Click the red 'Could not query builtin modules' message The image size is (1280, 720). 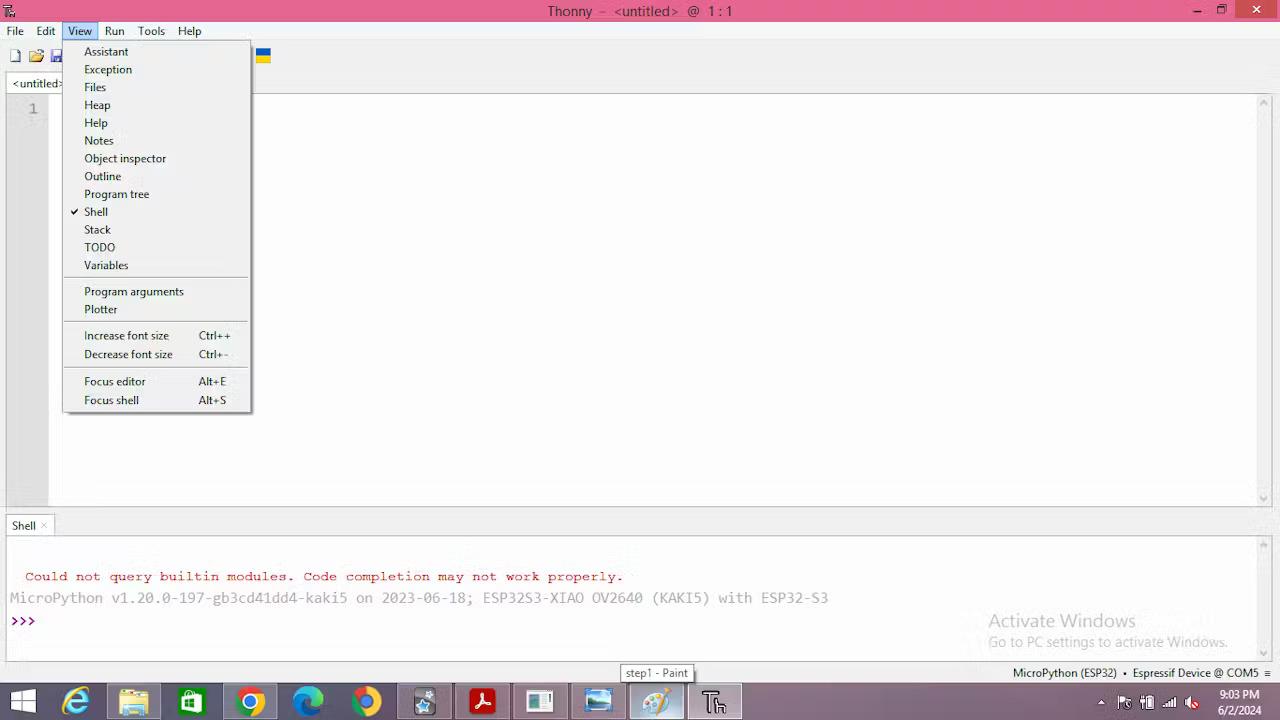324,577
